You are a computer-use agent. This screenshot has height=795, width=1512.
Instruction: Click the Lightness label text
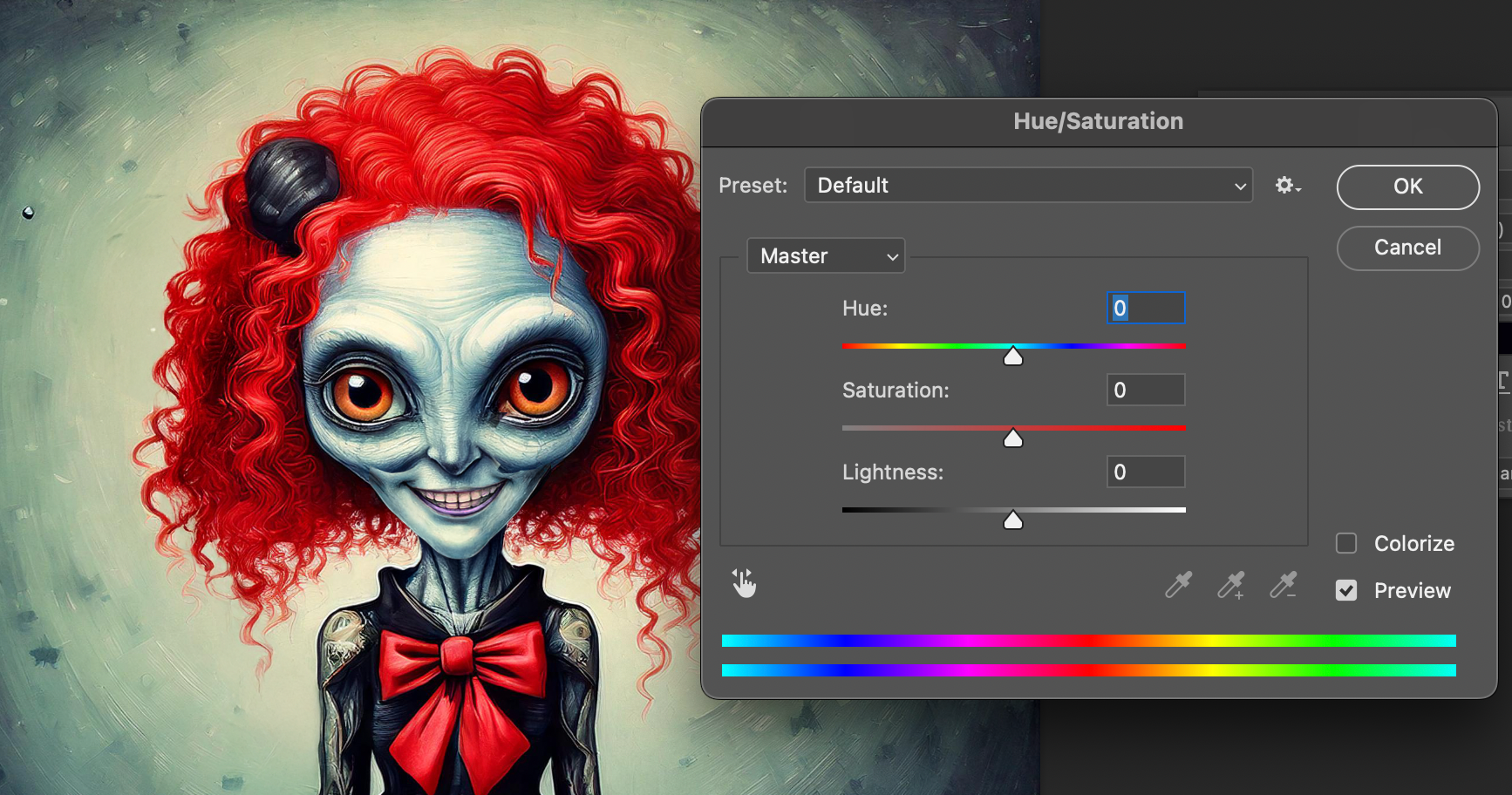click(x=893, y=472)
